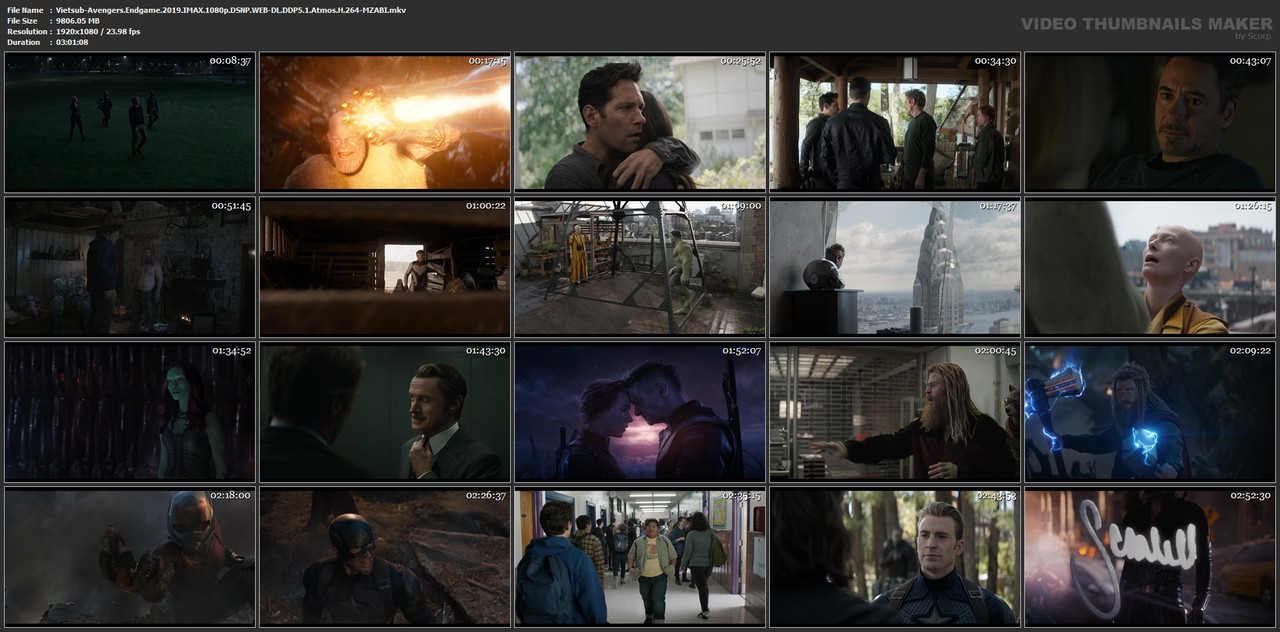Open the green-skinned woman thumbnail at 01:34:52
This screenshot has height=632, width=1280.
pyautogui.click(x=130, y=412)
